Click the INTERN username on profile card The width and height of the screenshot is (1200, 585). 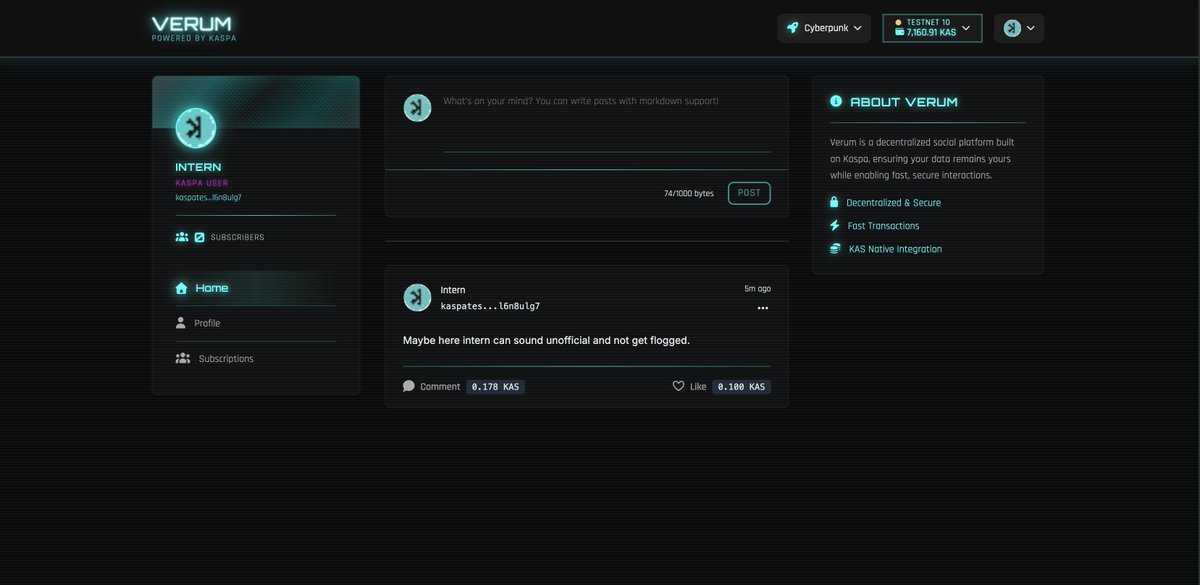198,167
